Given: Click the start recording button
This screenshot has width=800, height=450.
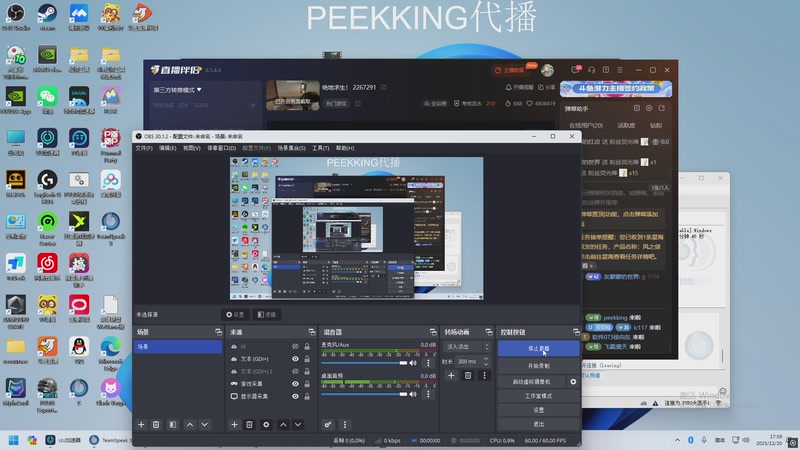Looking at the screenshot, I should 538,366.
